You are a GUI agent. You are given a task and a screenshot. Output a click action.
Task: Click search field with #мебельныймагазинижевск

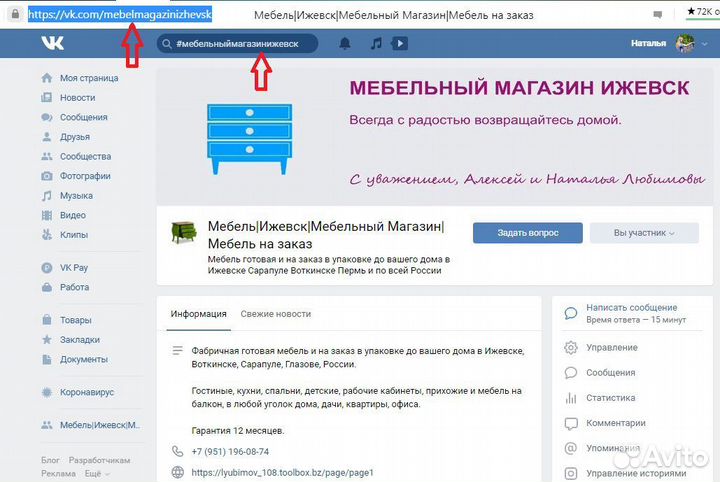pos(237,44)
